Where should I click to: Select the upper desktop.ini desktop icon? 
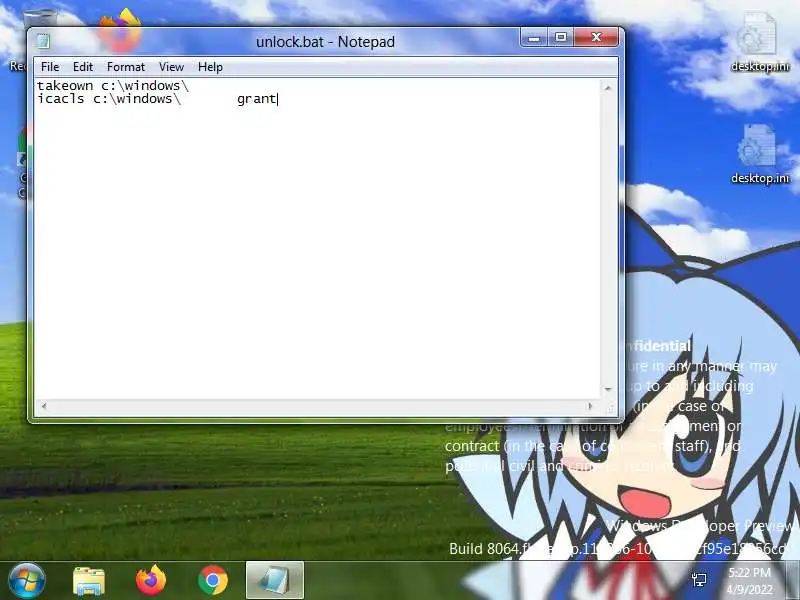[x=759, y=43]
